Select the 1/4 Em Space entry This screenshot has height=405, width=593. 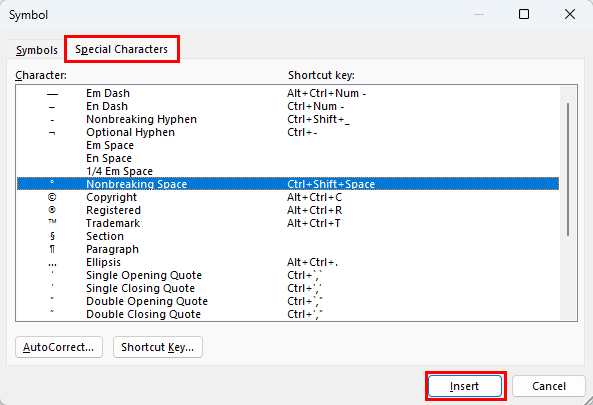coord(287,171)
